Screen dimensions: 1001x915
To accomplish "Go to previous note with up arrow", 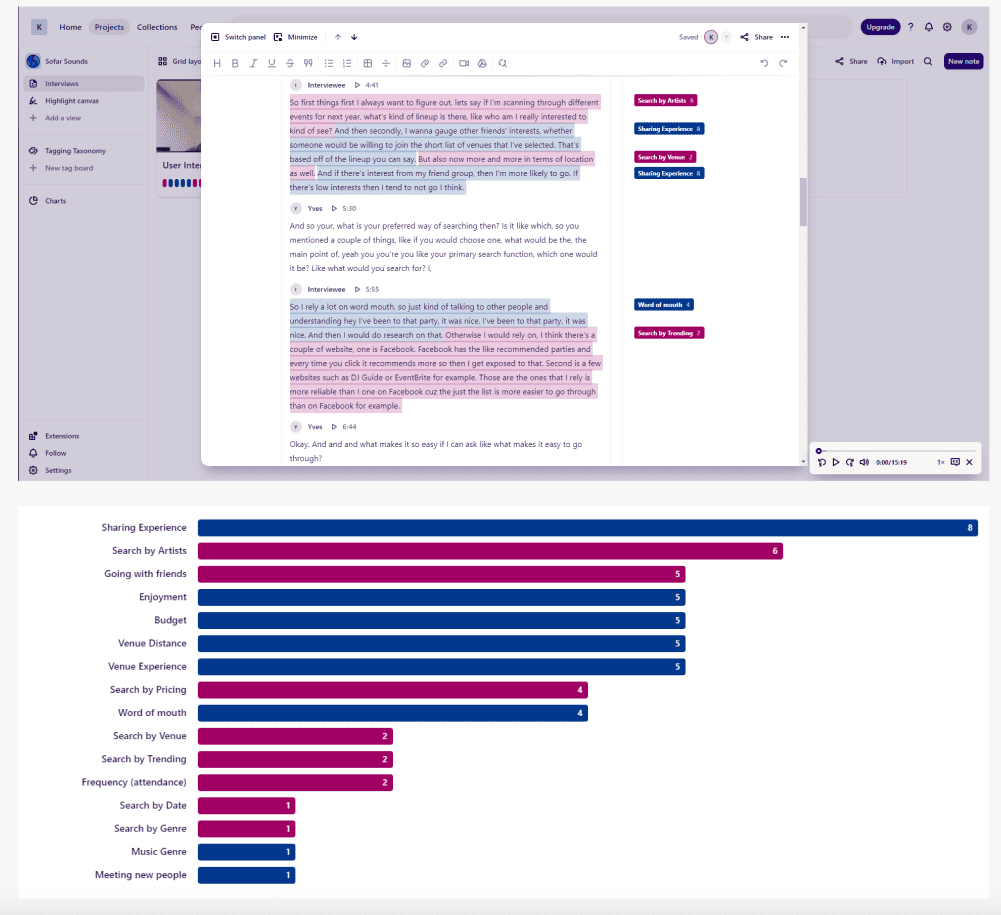I will 338,37.
